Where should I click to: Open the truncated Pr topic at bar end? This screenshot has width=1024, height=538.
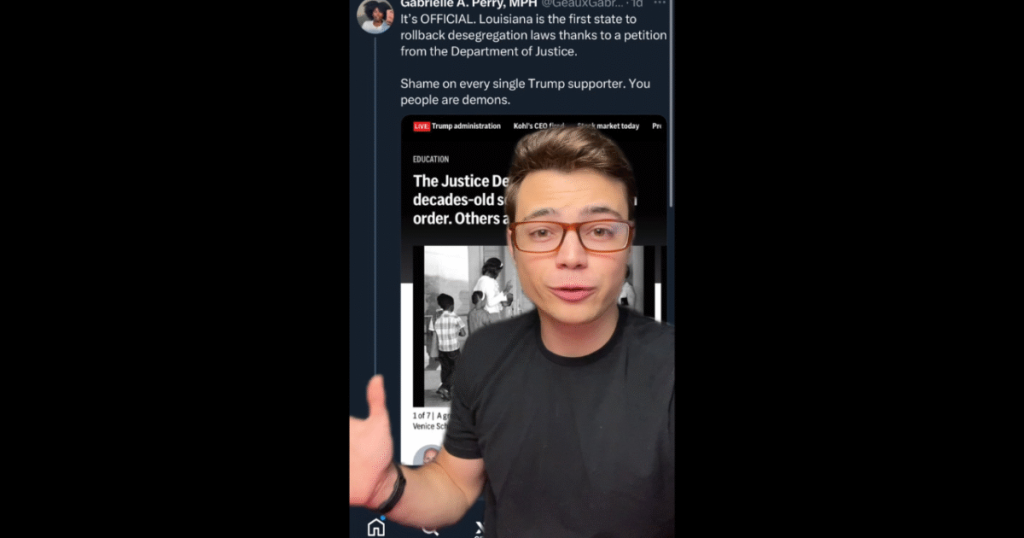(x=657, y=126)
